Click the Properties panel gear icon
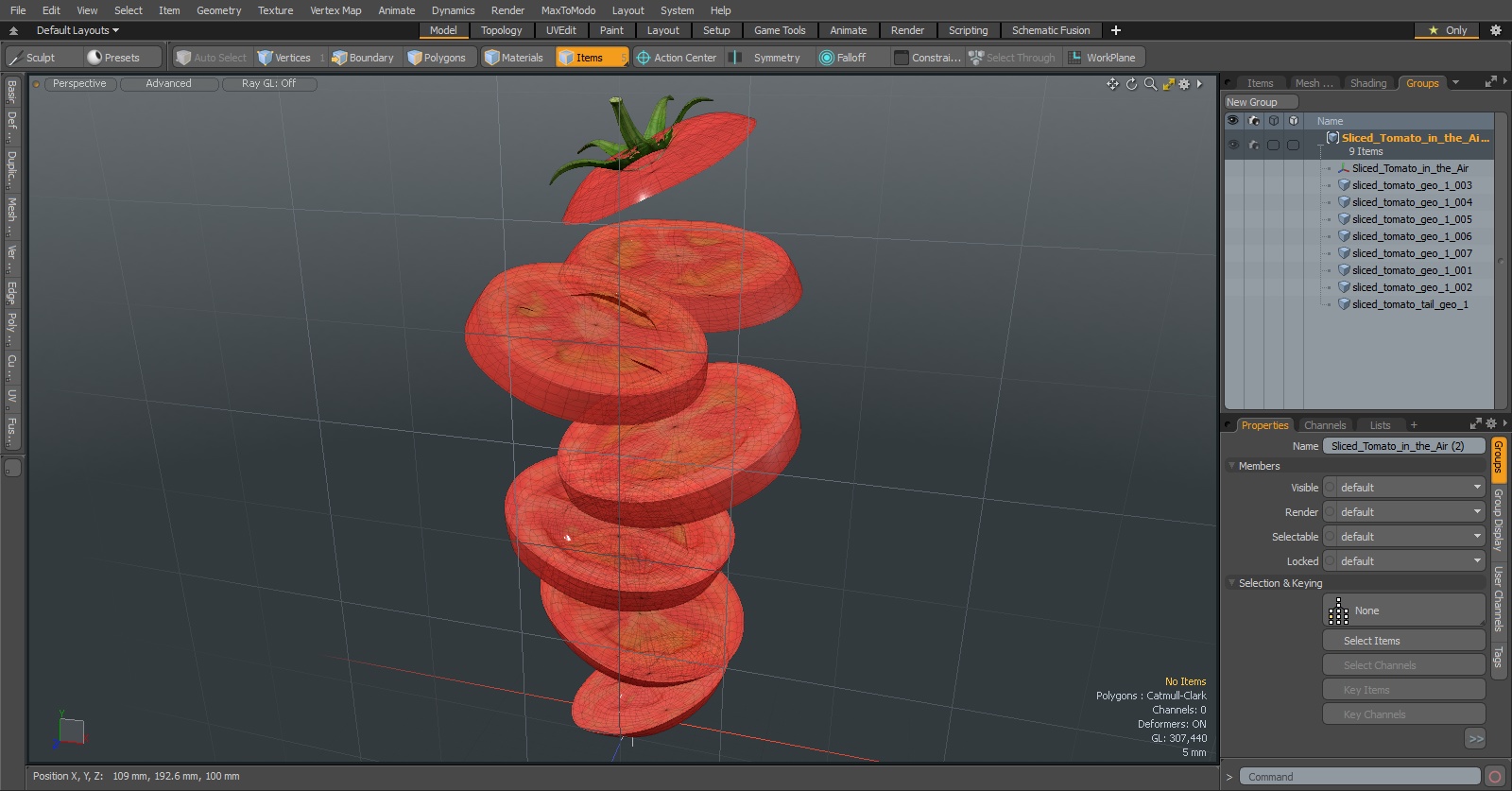 1491,424
